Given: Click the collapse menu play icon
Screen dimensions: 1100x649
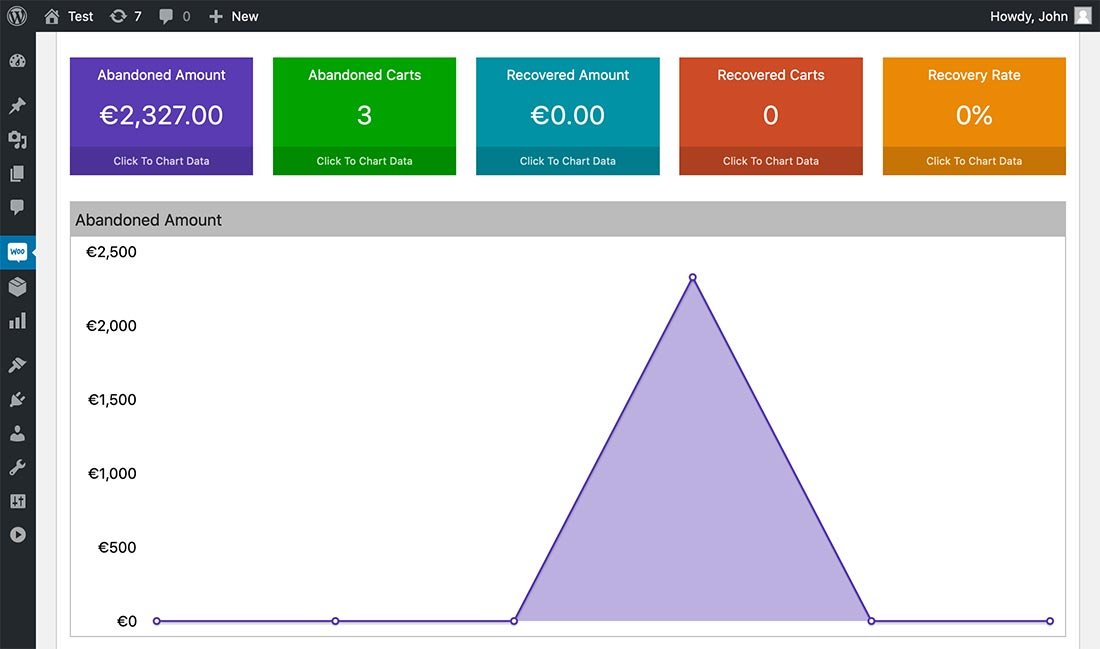Looking at the screenshot, I should (18, 535).
